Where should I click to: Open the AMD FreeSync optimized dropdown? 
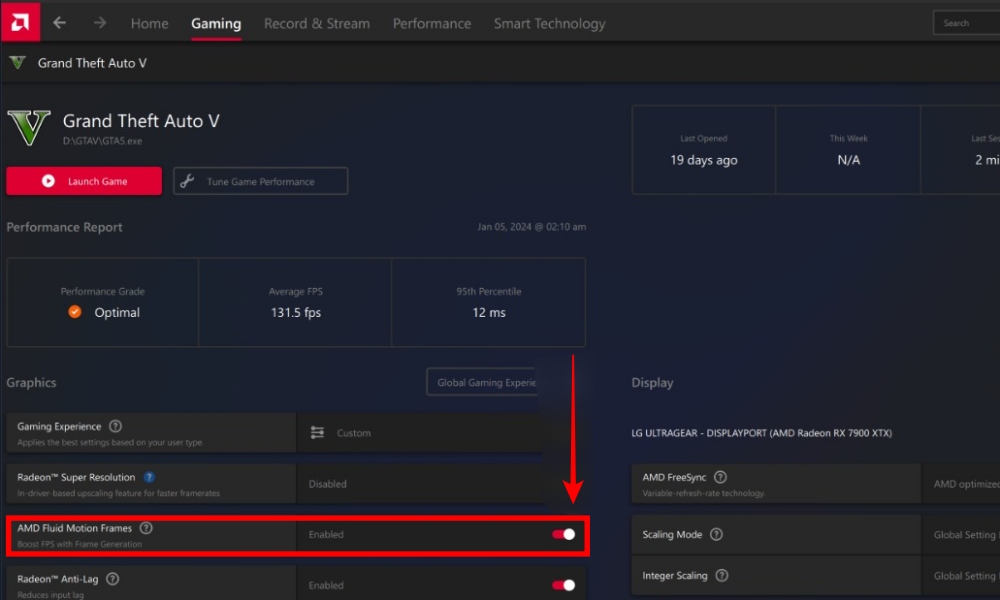tap(963, 483)
